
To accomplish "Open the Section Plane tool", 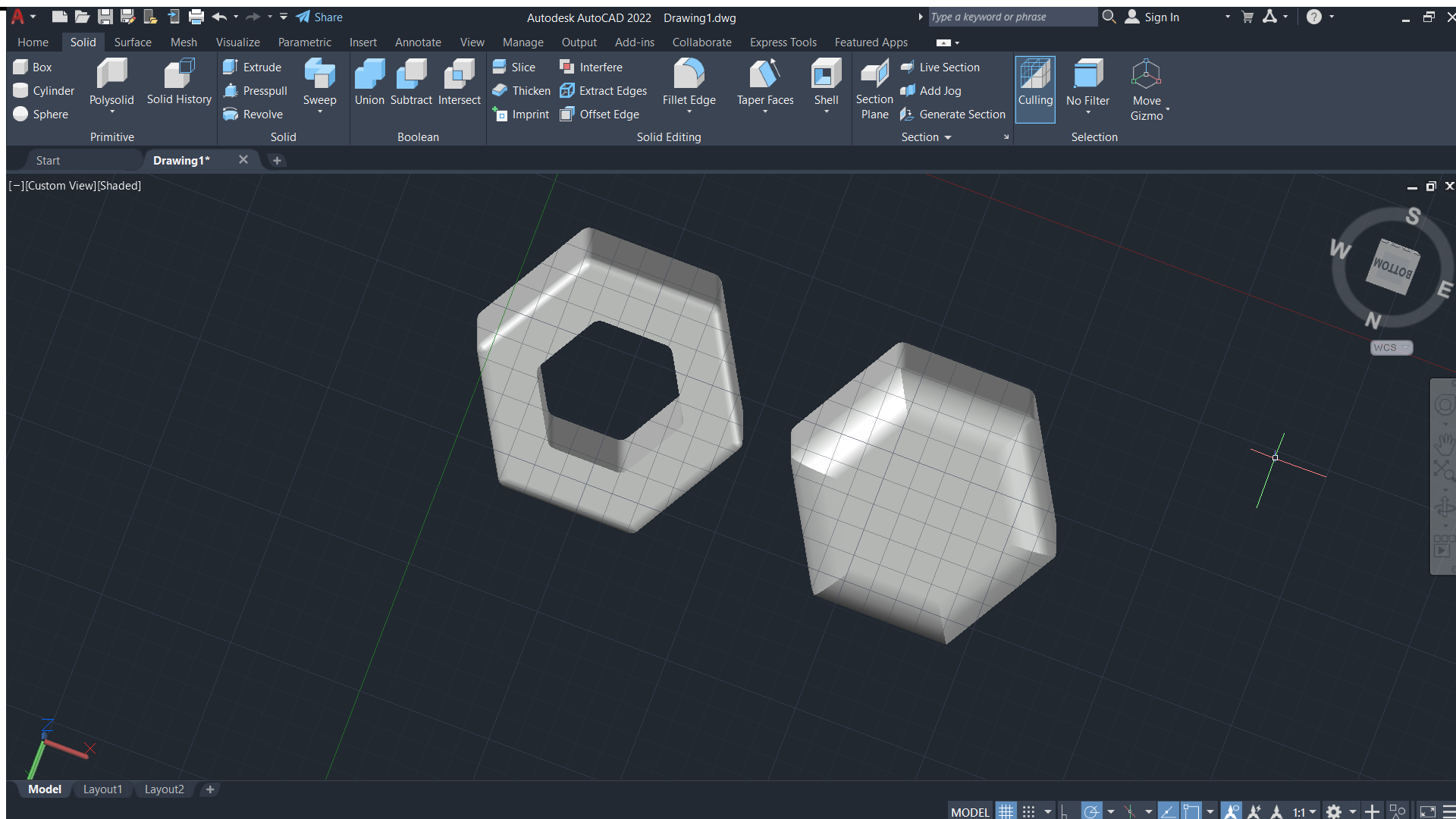I will [x=874, y=89].
